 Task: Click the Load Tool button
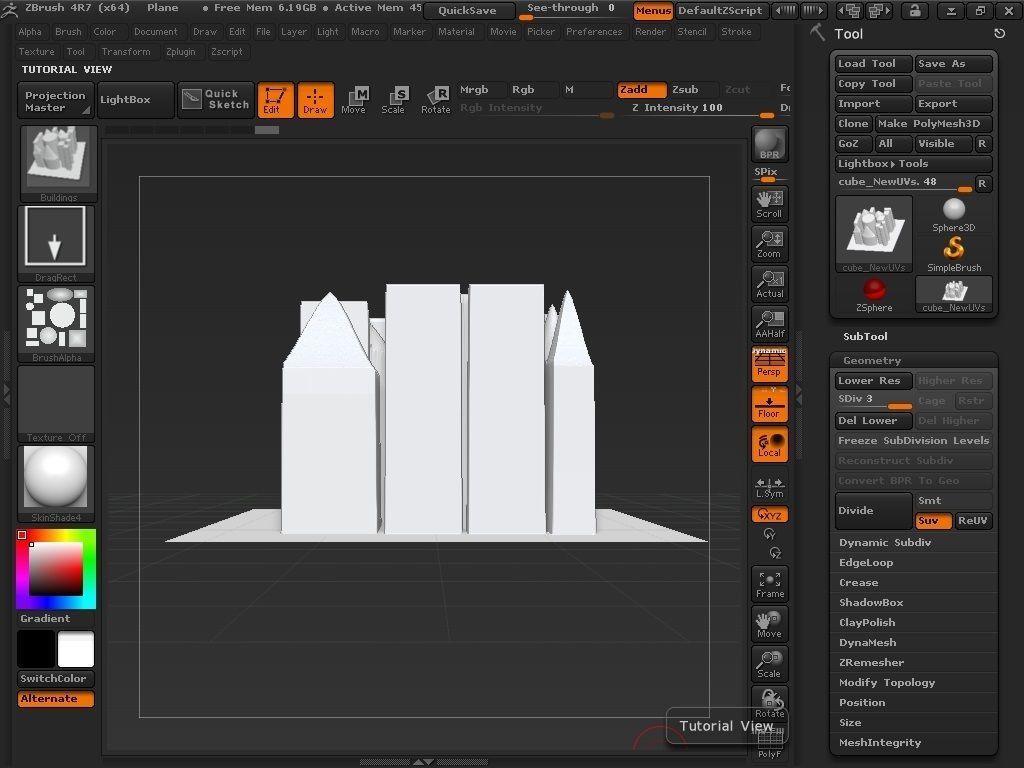[874, 63]
